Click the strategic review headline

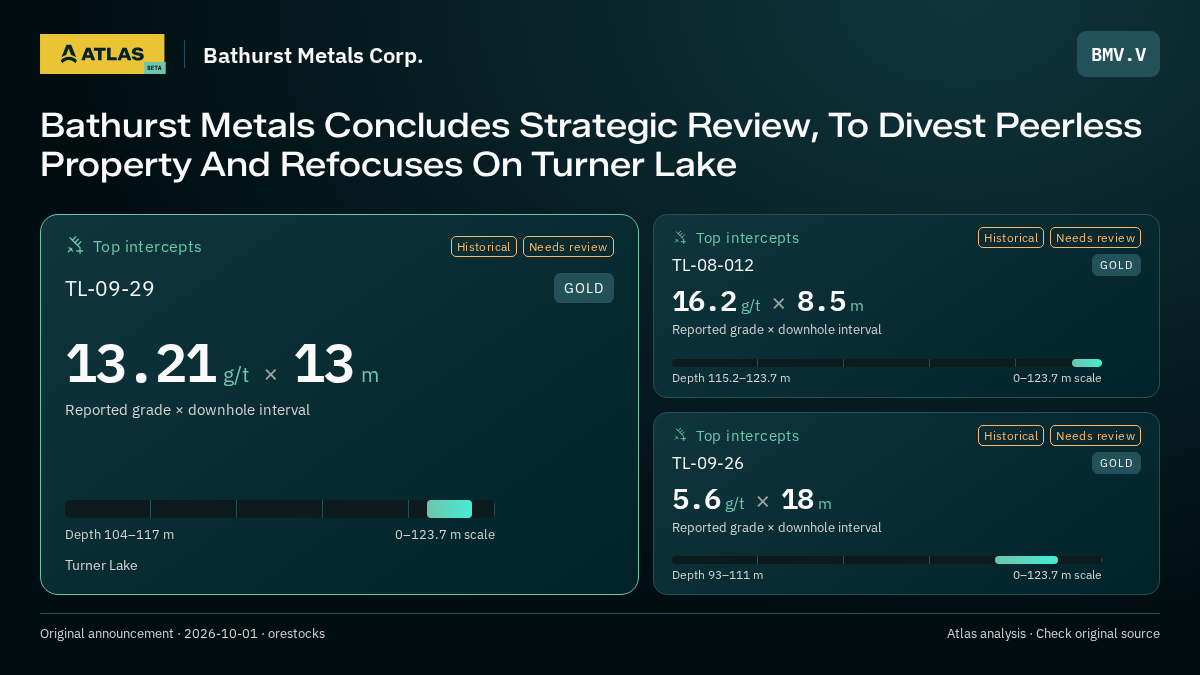pyautogui.click(x=591, y=144)
